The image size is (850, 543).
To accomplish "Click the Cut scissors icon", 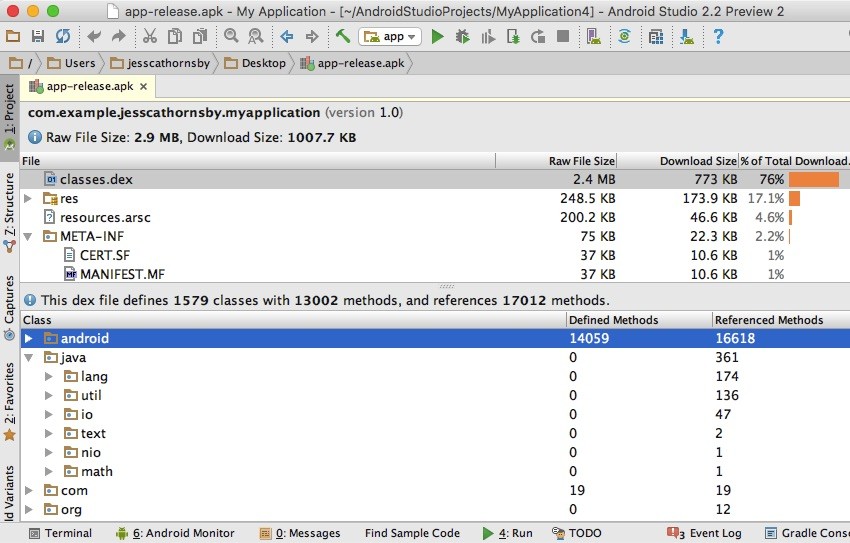I will (x=150, y=36).
